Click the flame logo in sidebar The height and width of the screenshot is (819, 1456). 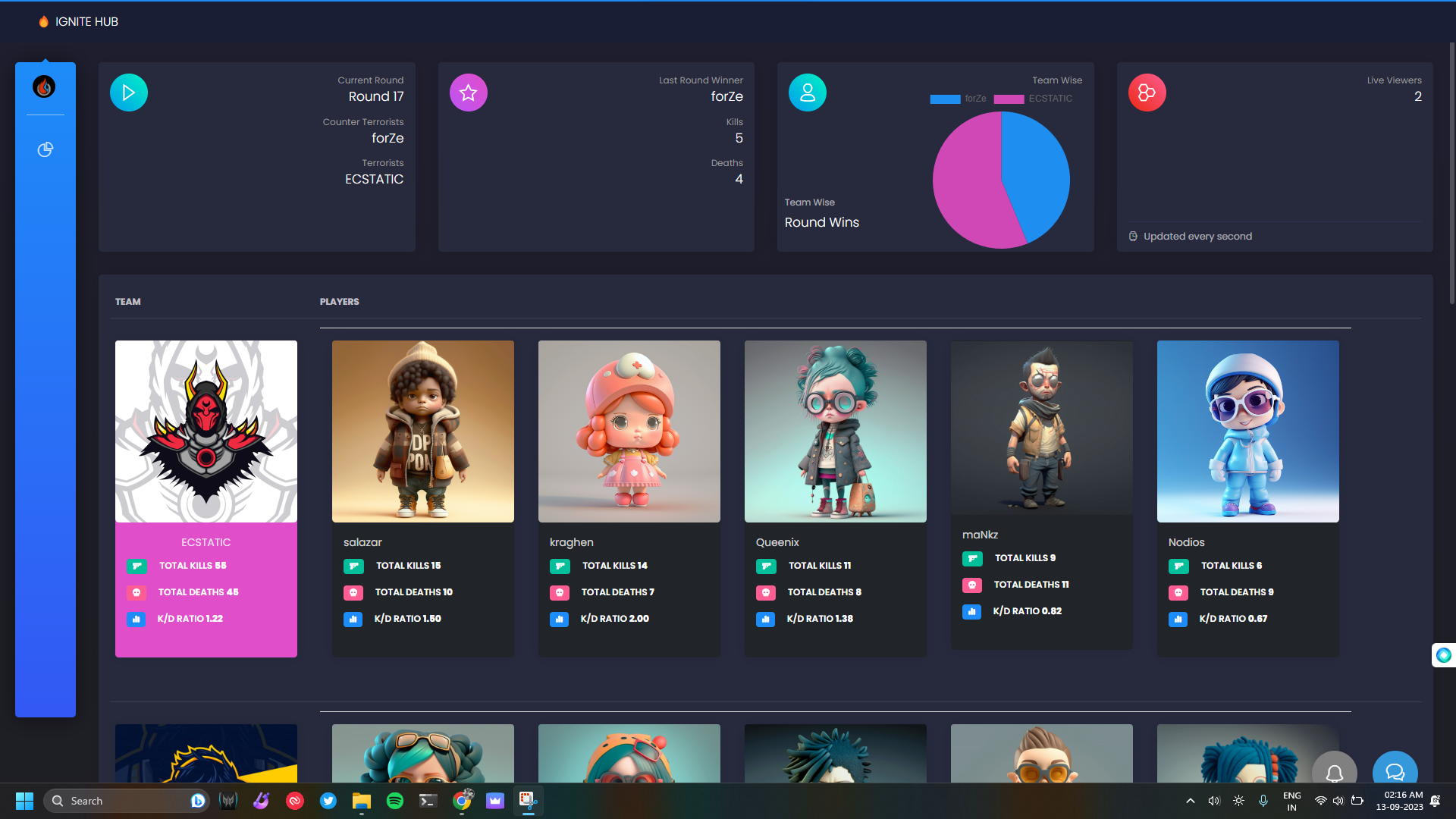click(x=44, y=86)
